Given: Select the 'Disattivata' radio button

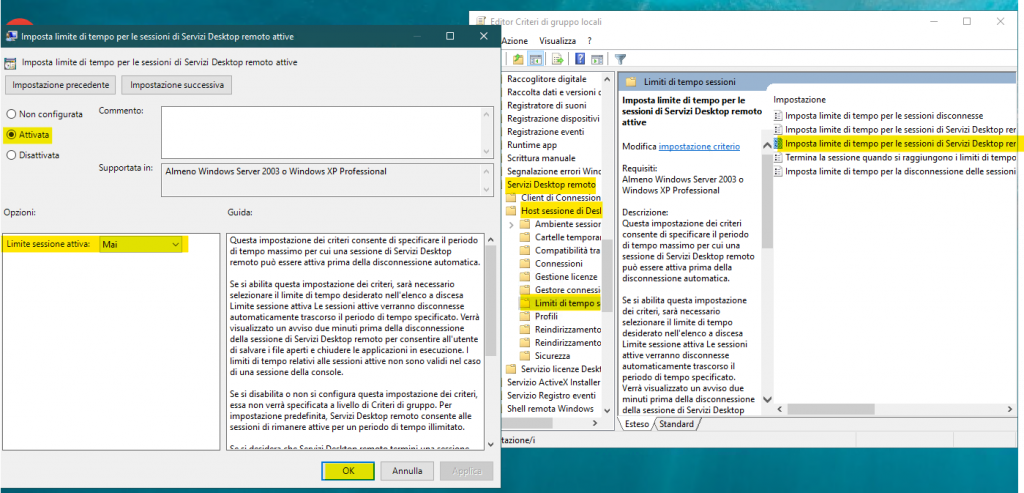Looking at the screenshot, I should coord(12,155).
